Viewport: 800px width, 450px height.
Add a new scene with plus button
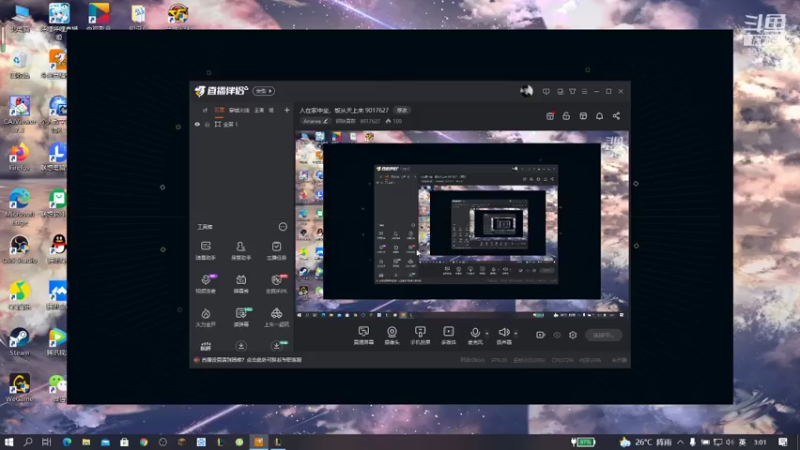tap(287, 110)
